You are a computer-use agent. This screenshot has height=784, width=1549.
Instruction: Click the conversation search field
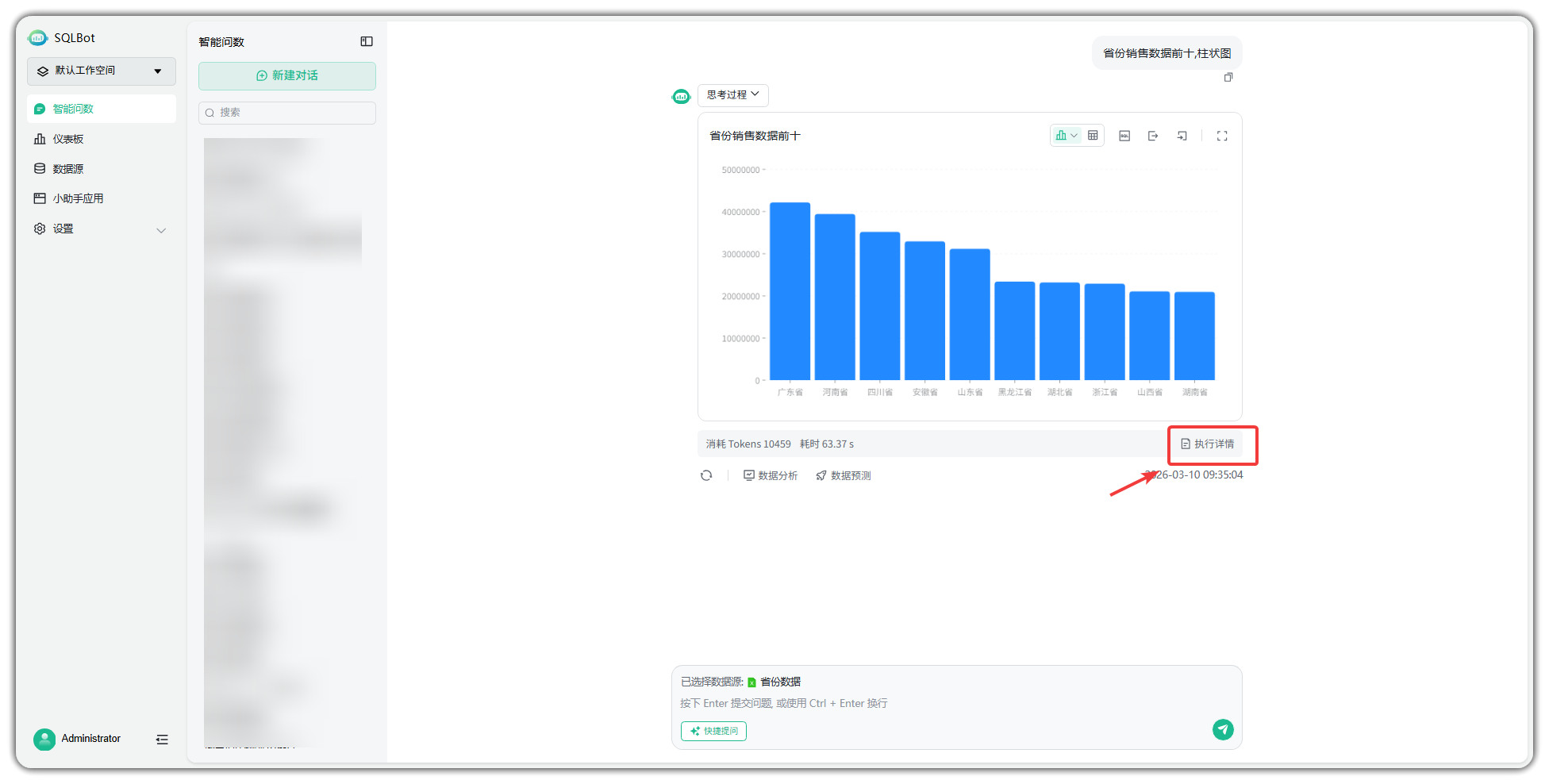pyautogui.click(x=286, y=113)
